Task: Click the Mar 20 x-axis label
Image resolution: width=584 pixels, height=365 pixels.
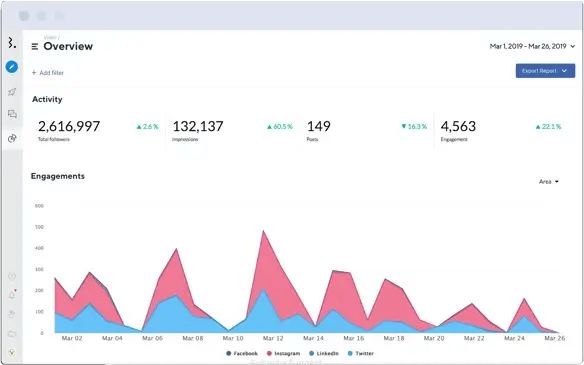Action: tap(434, 338)
